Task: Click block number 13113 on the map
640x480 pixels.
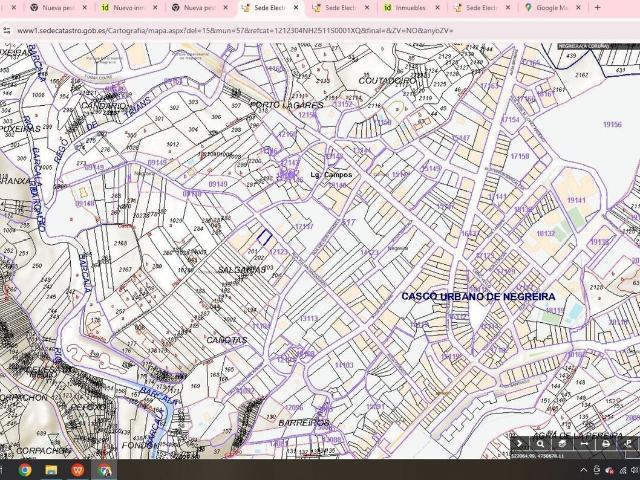Action: (309, 318)
